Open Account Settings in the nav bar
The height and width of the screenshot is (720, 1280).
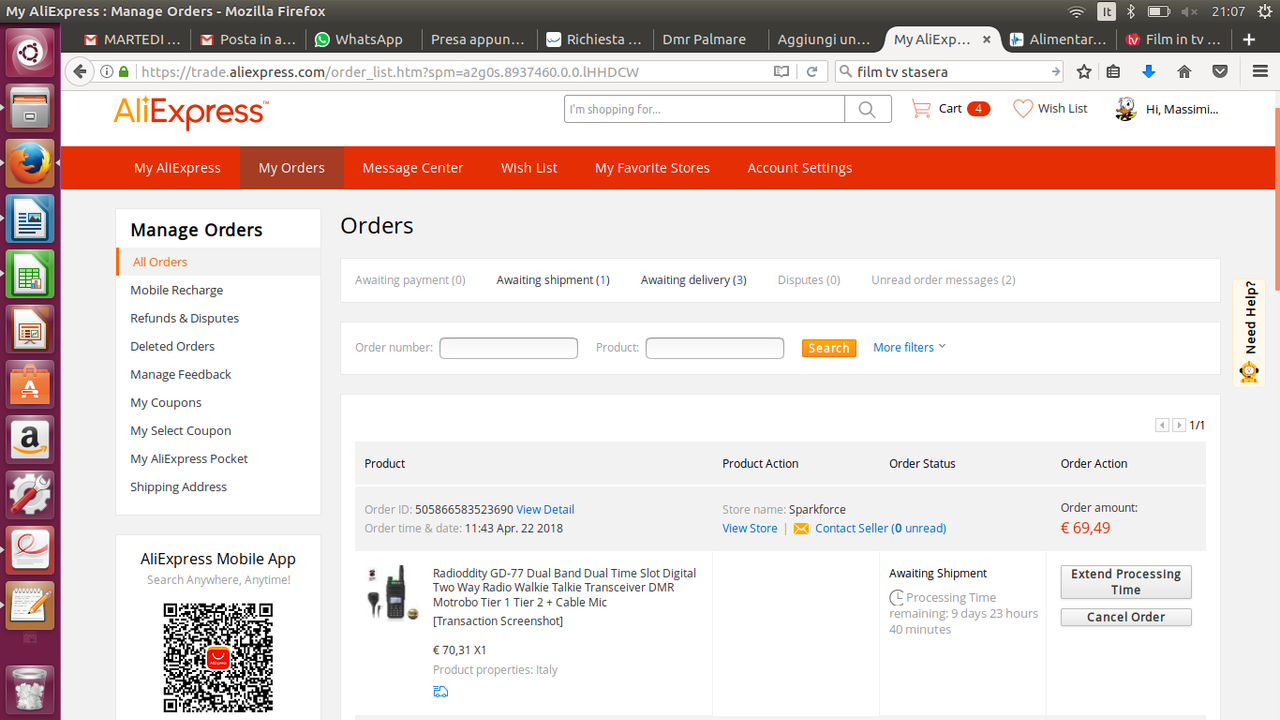coord(800,168)
